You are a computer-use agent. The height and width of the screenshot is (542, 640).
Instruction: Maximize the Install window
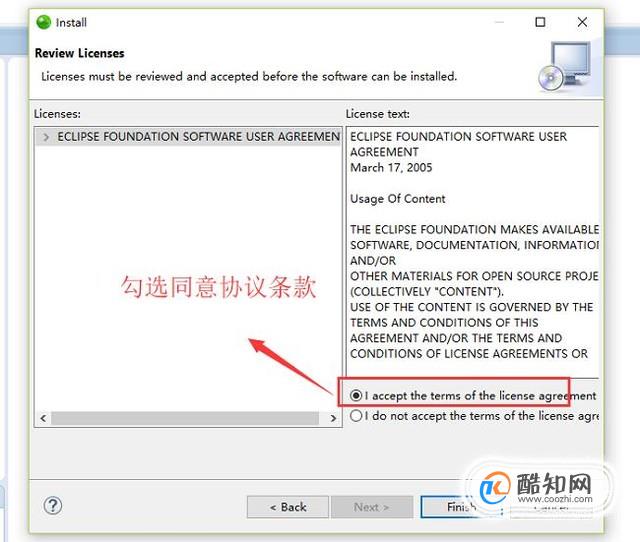[540, 22]
